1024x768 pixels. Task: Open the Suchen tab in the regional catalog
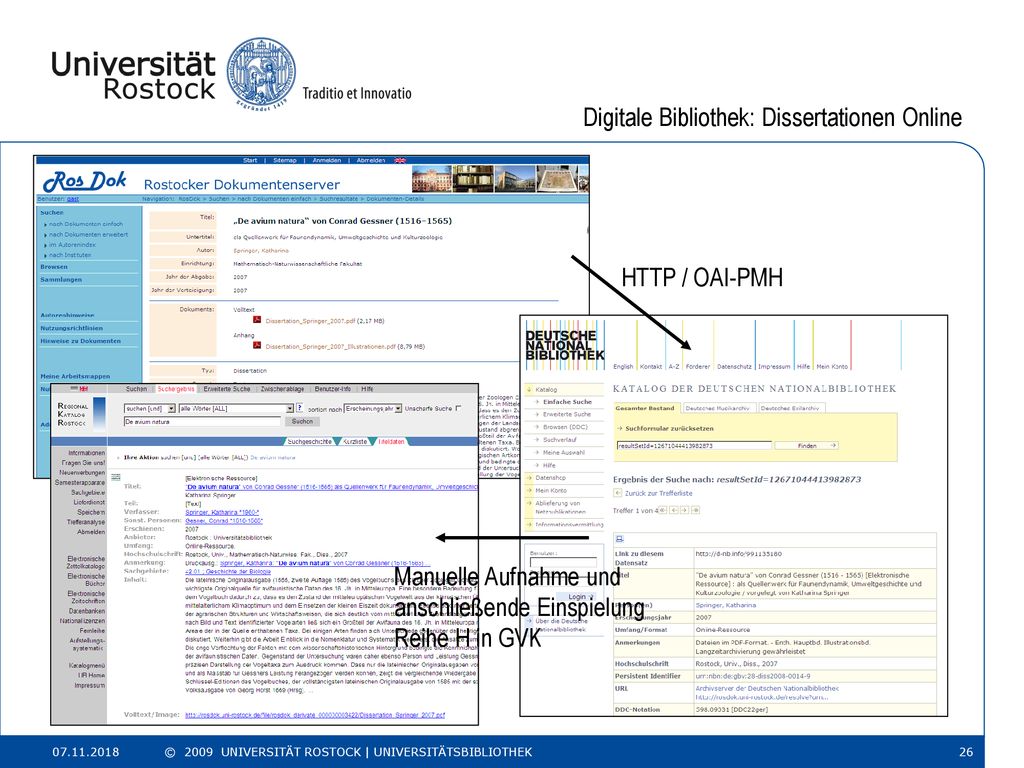tap(136, 389)
